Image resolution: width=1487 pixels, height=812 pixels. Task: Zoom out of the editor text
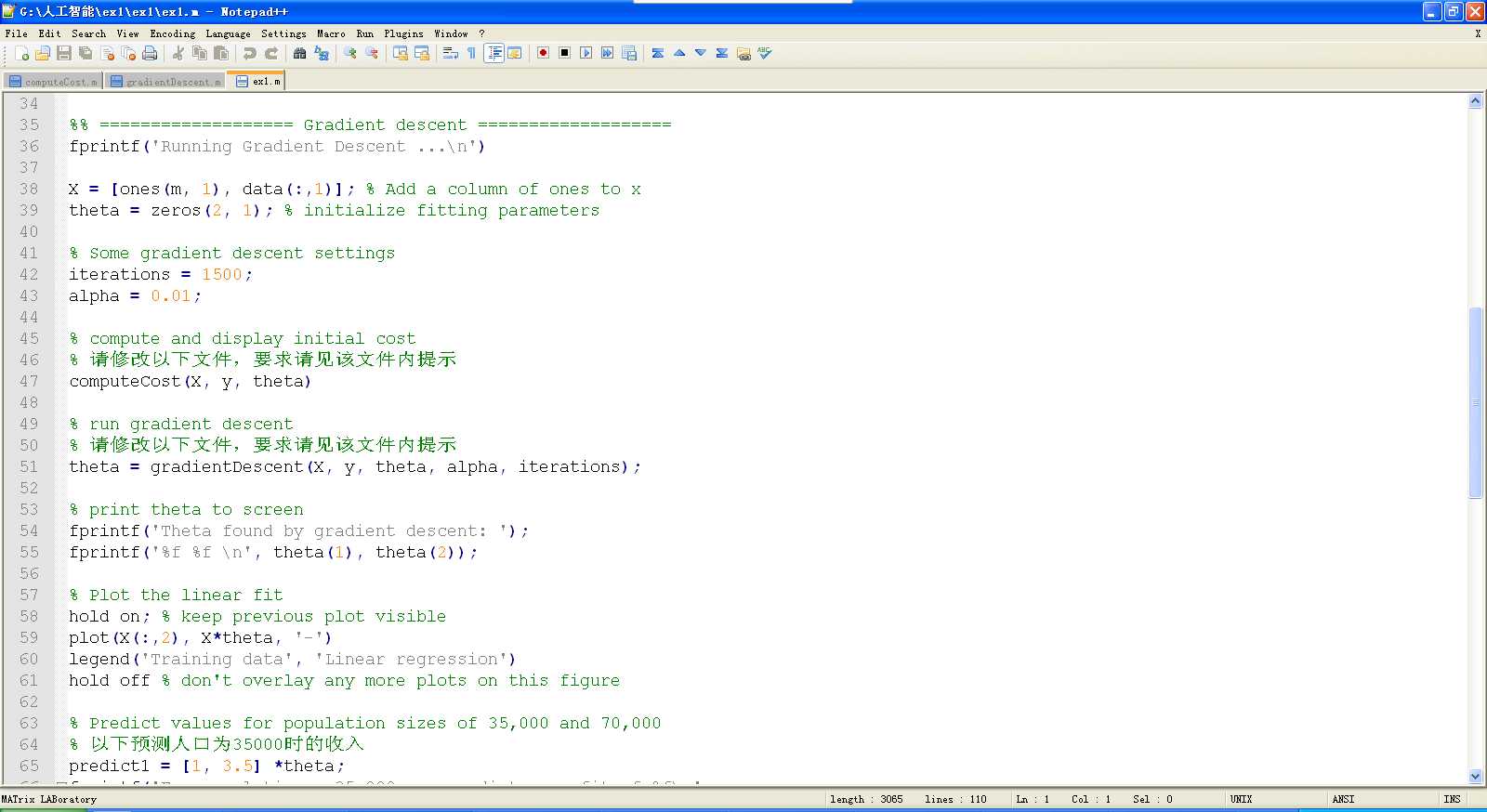point(372,53)
